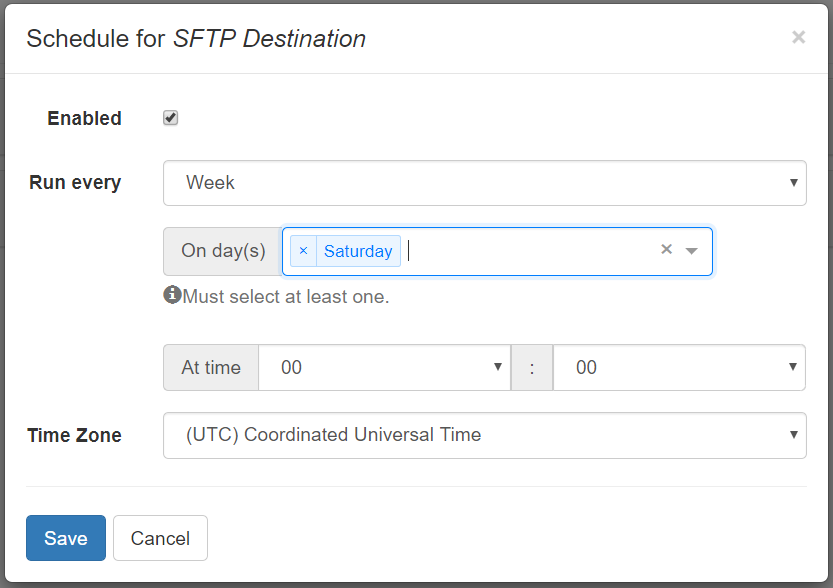Expand the days list using the caret arrow
This screenshot has width=833, height=588.
coord(691,251)
